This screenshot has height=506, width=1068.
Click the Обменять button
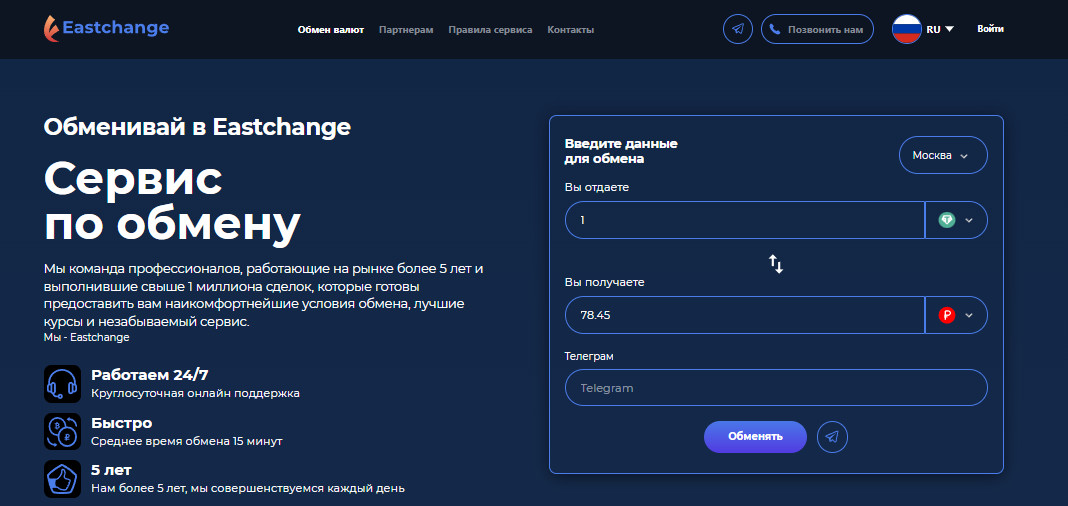(755, 437)
